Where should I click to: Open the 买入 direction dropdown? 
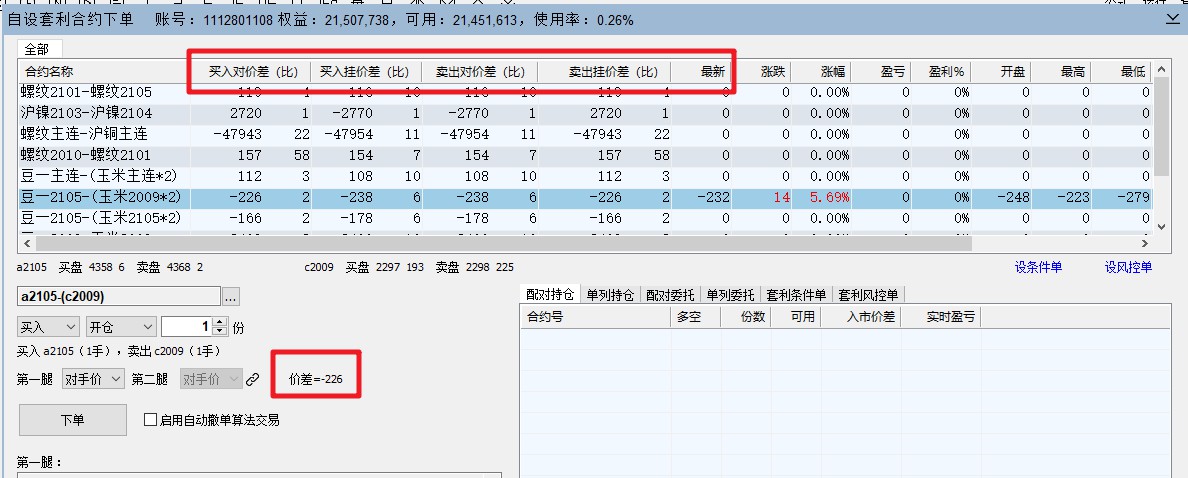(x=48, y=327)
